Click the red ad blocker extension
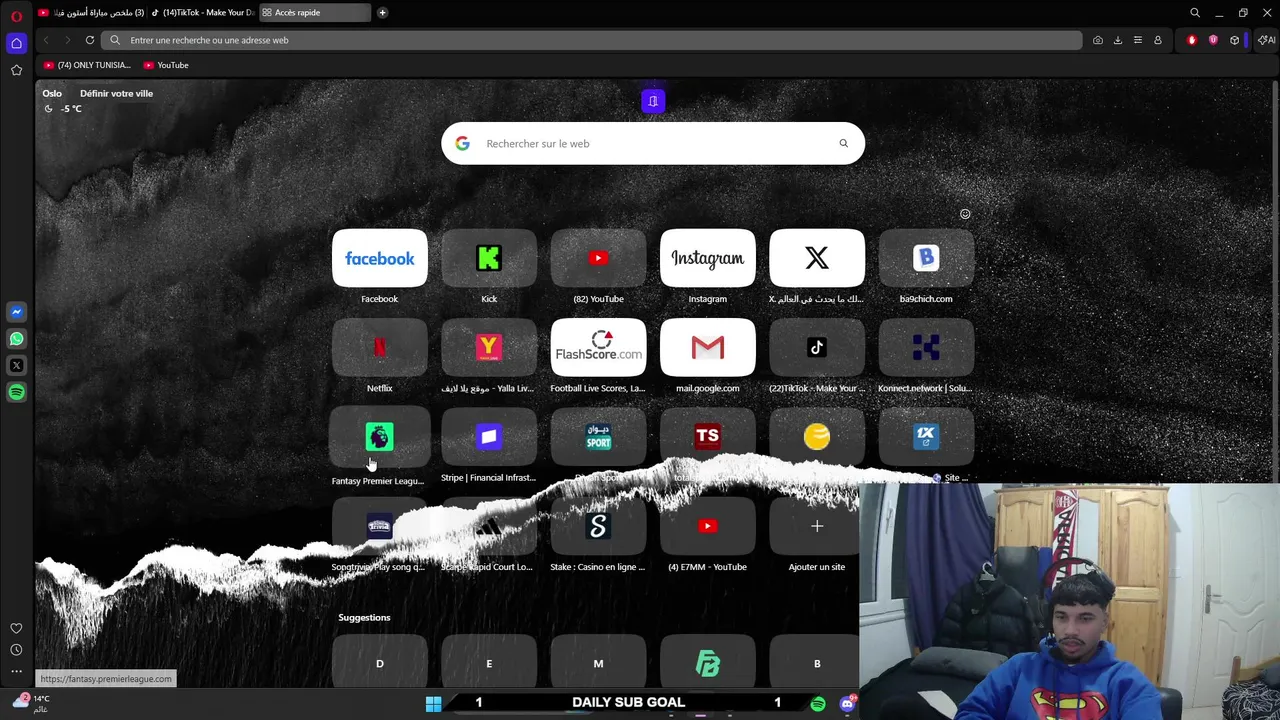Image resolution: width=1280 pixels, height=720 pixels. click(x=1192, y=40)
